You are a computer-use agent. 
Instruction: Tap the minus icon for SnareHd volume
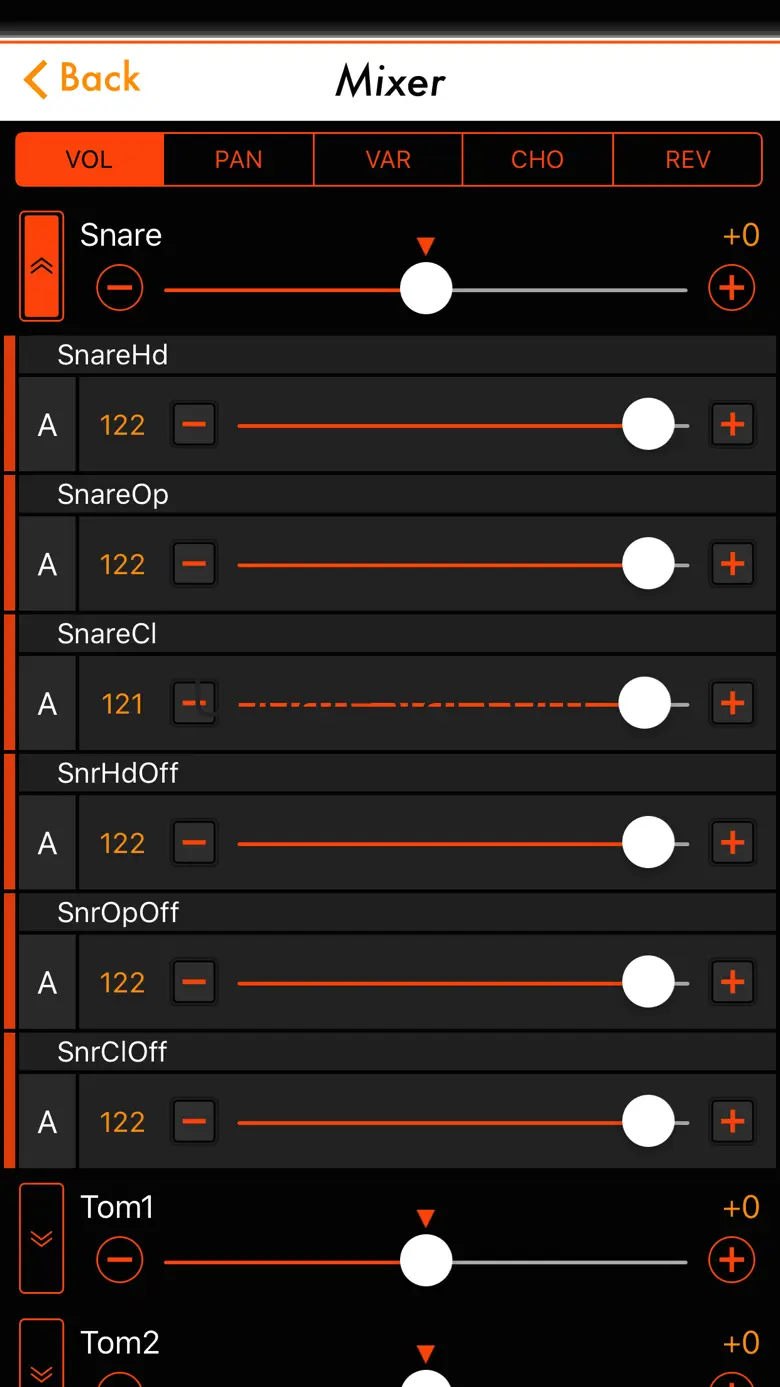194,425
